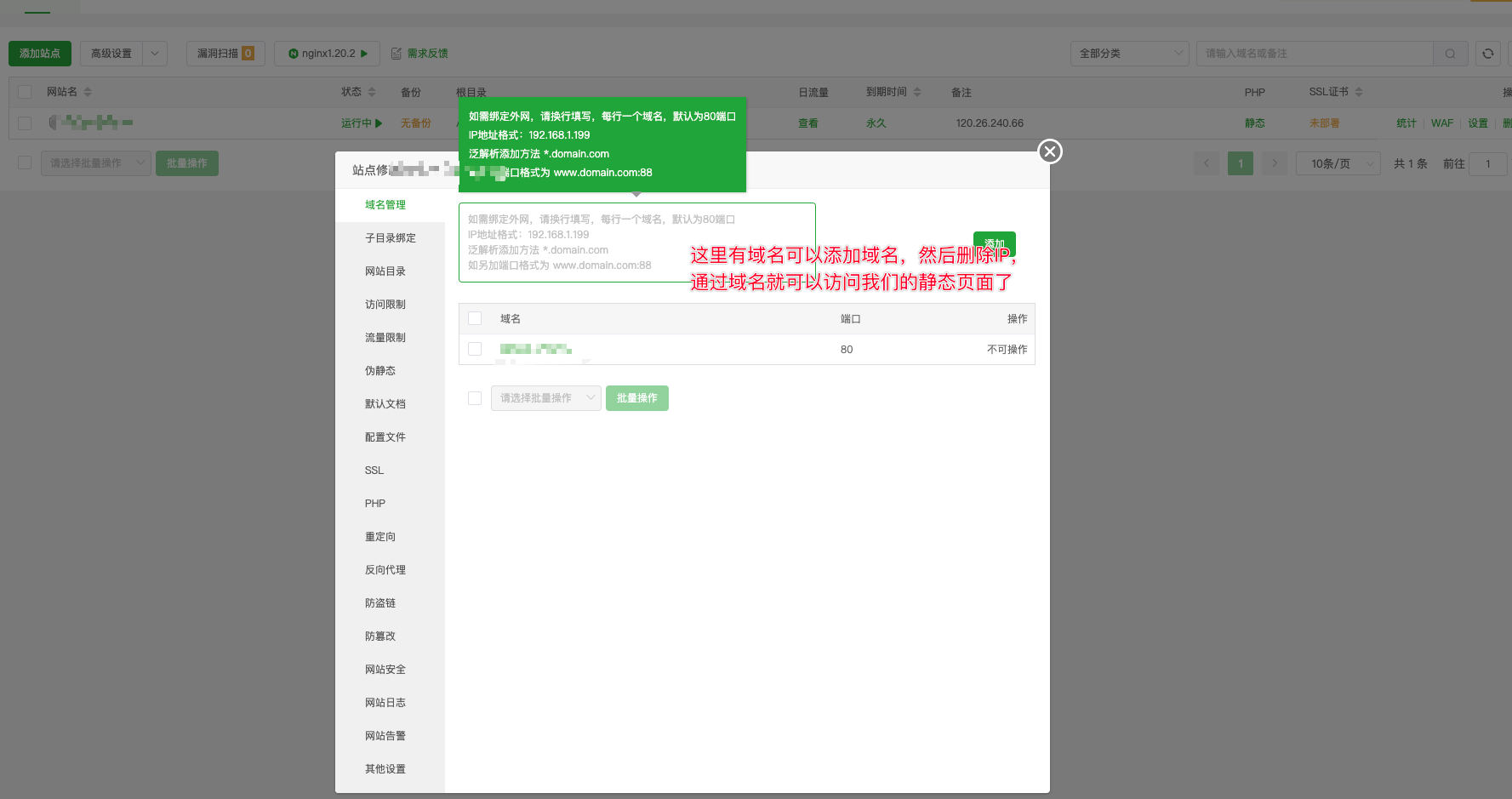Select all domains checkbox in header
This screenshot has height=799, width=1512.
pos(475,318)
